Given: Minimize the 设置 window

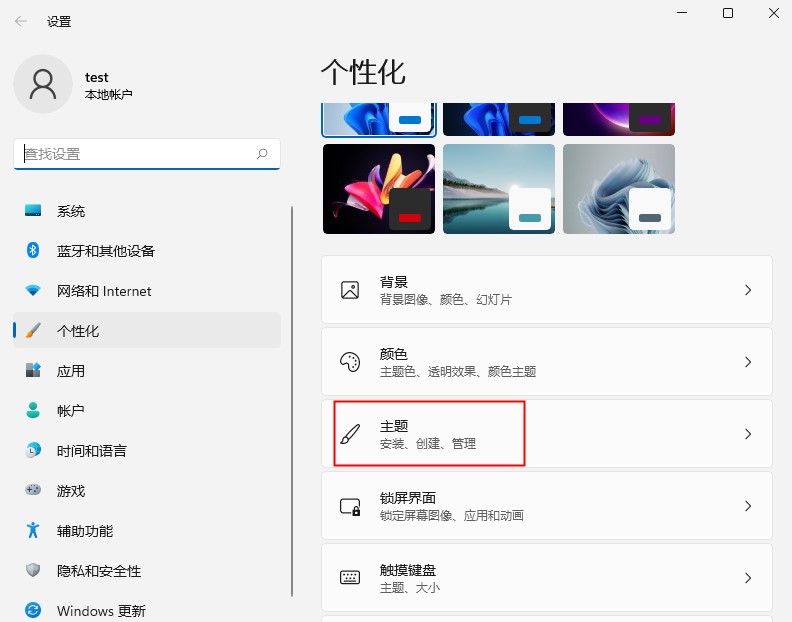Looking at the screenshot, I should click(682, 13).
